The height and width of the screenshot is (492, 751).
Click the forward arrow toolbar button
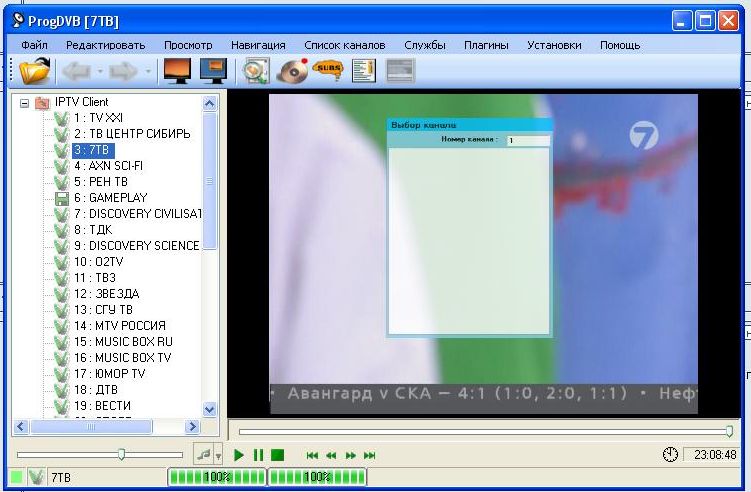tap(124, 72)
